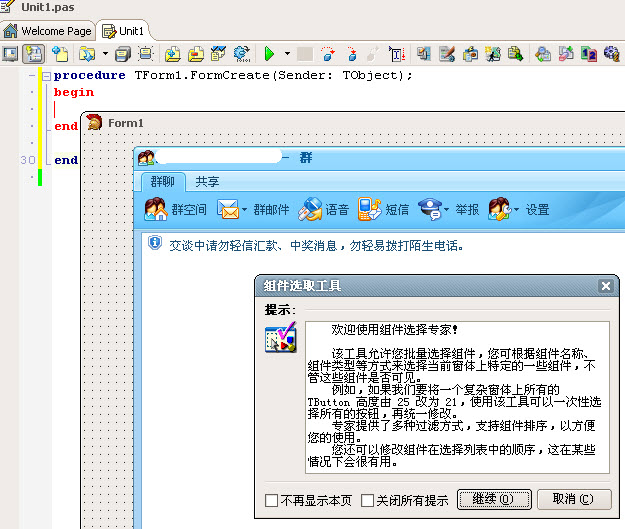Image resolution: width=625 pixels, height=529 pixels.
Task: Expand the 举报 dropdown arrow
Action: coord(446,210)
